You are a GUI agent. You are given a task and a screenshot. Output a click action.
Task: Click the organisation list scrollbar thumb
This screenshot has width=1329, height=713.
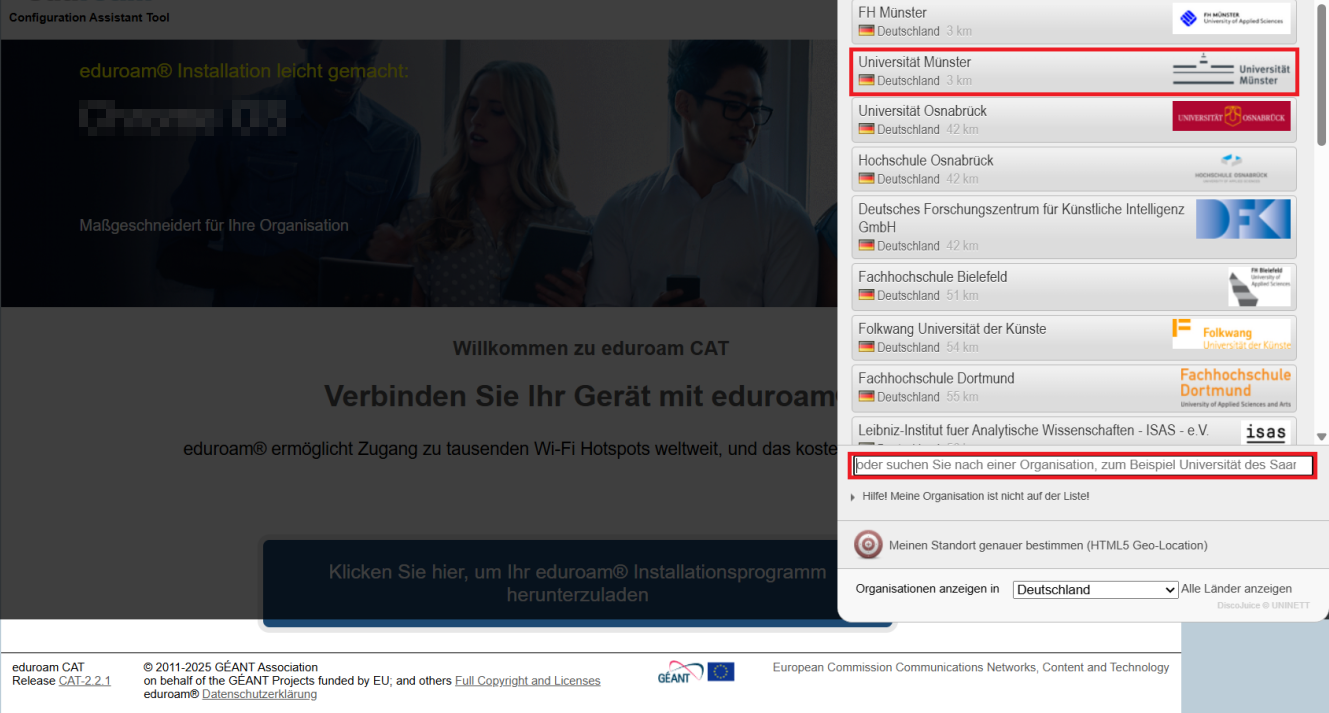pyautogui.click(x=1321, y=74)
